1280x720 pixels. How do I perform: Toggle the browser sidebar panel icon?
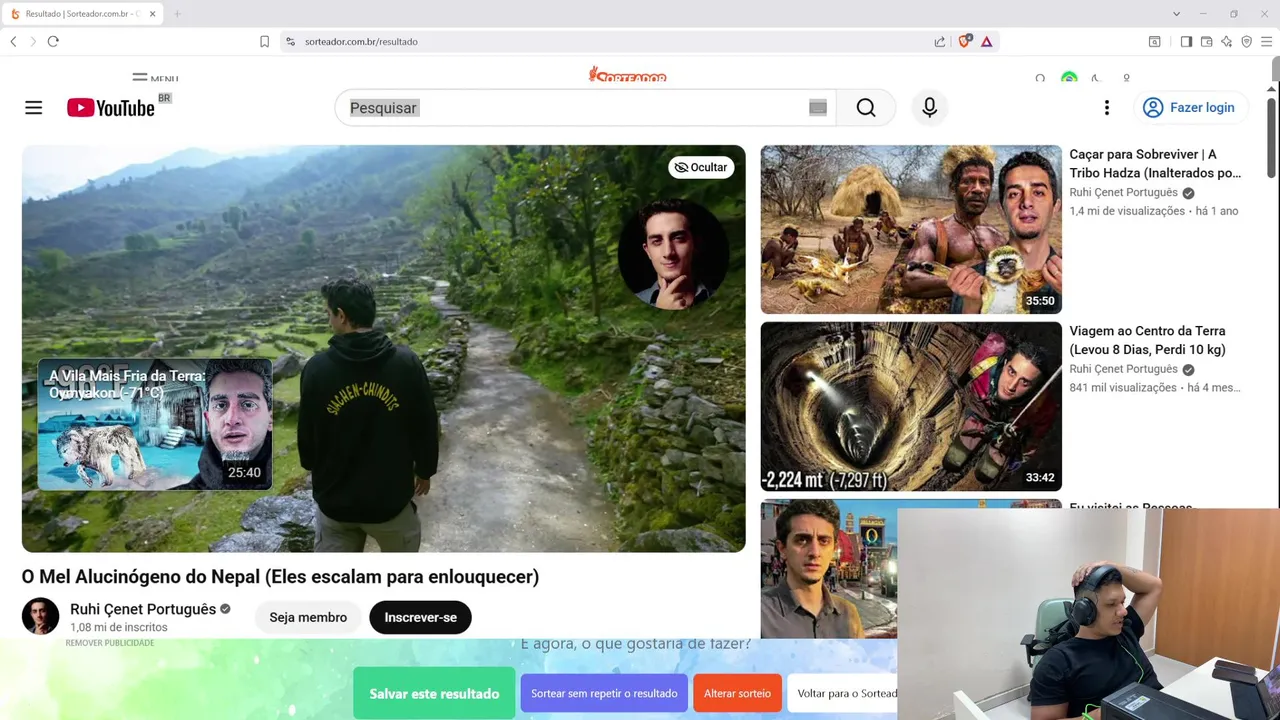click(1186, 41)
